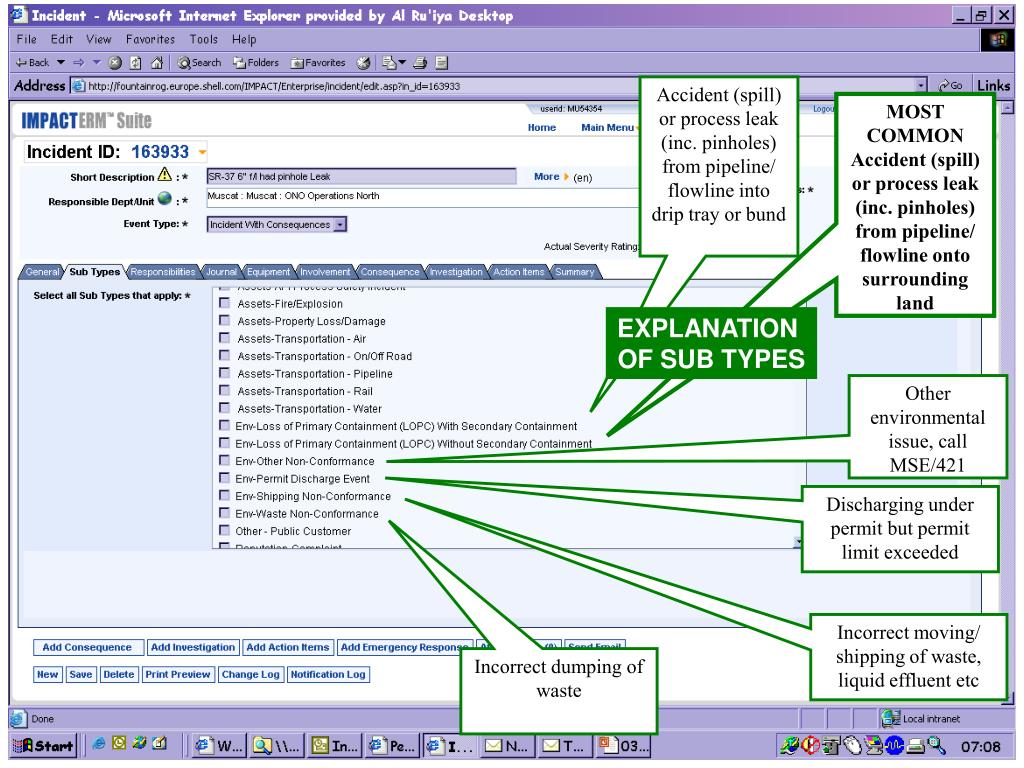Click the Refresh page icon
This screenshot has height=768, width=1024.
[136, 63]
